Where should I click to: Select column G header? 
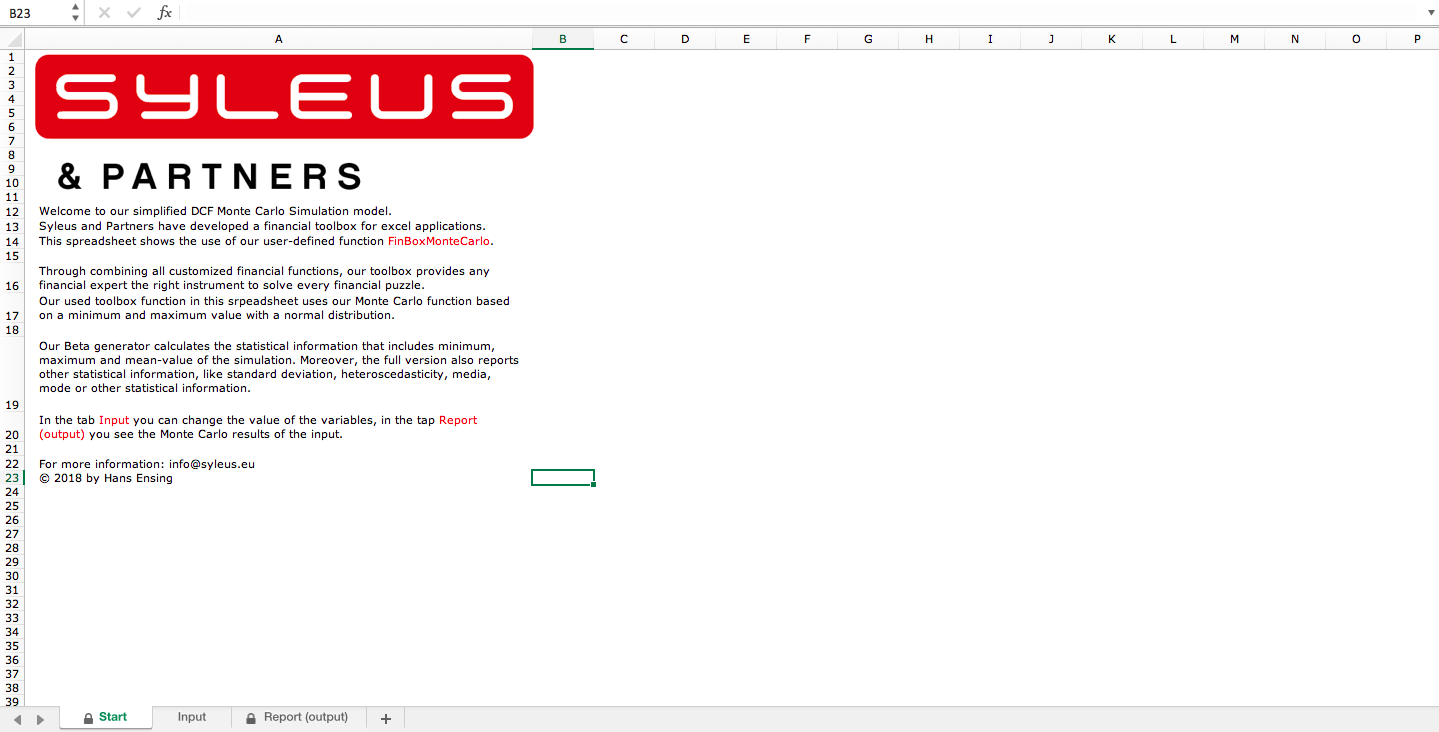point(868,39)
